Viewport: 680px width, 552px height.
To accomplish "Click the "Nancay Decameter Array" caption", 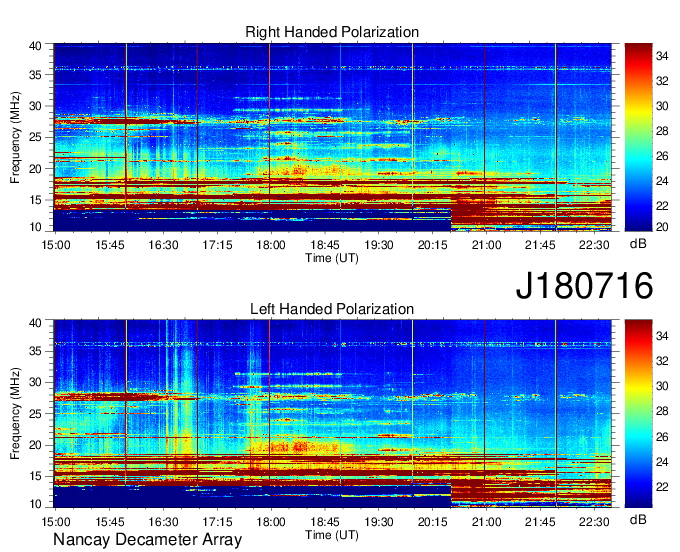I will (147, 540).
